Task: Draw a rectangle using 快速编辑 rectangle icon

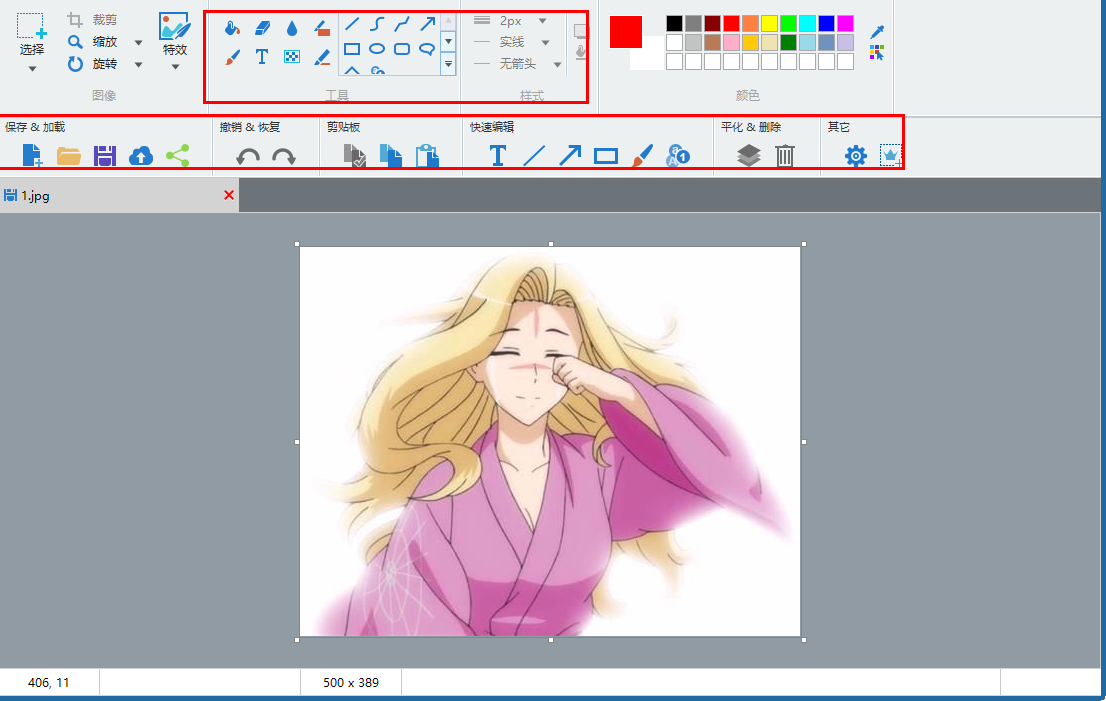Action: pyautogui.click(x=606, y=157)
